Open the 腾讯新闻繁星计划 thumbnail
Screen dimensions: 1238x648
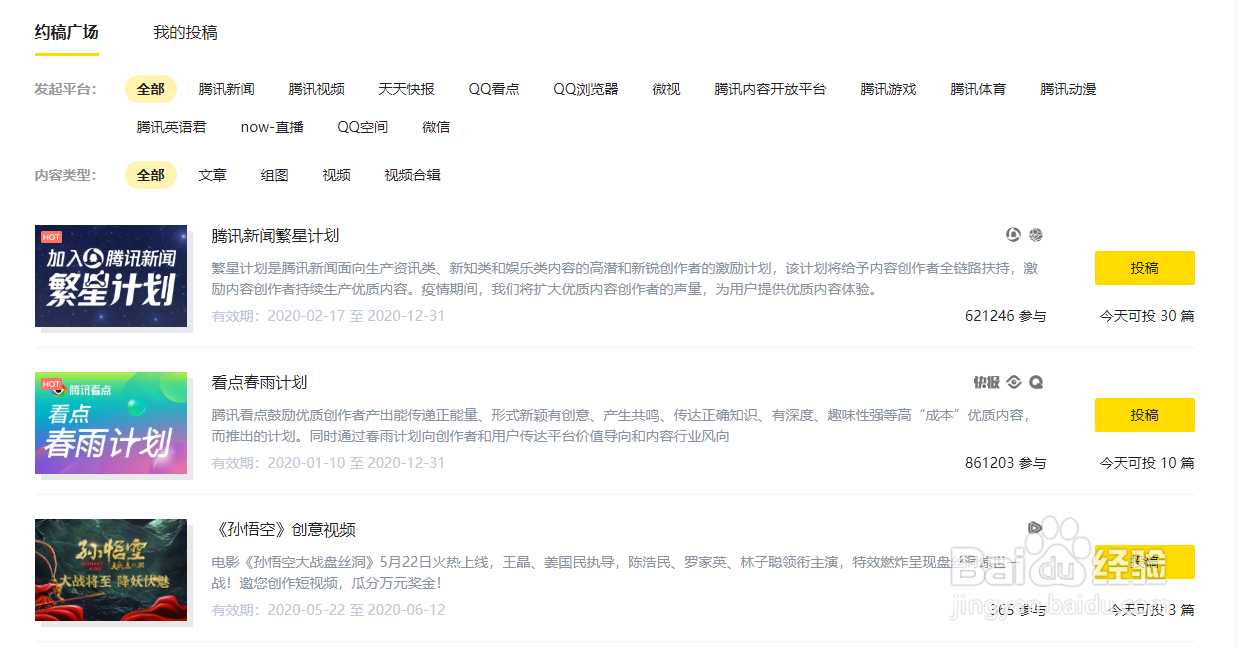(x=111, y=276)
